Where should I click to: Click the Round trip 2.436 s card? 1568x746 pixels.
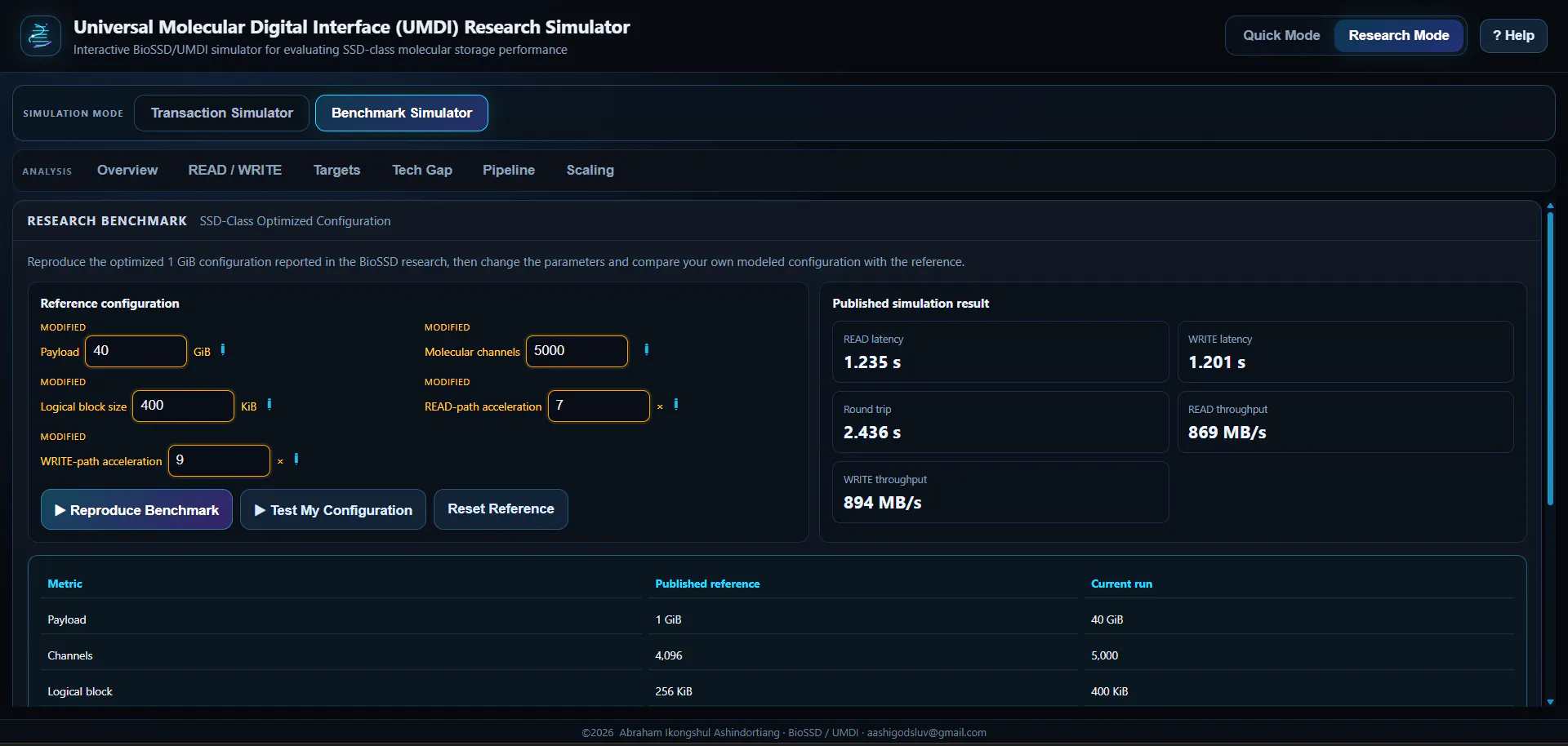[x=1000, y=422]
